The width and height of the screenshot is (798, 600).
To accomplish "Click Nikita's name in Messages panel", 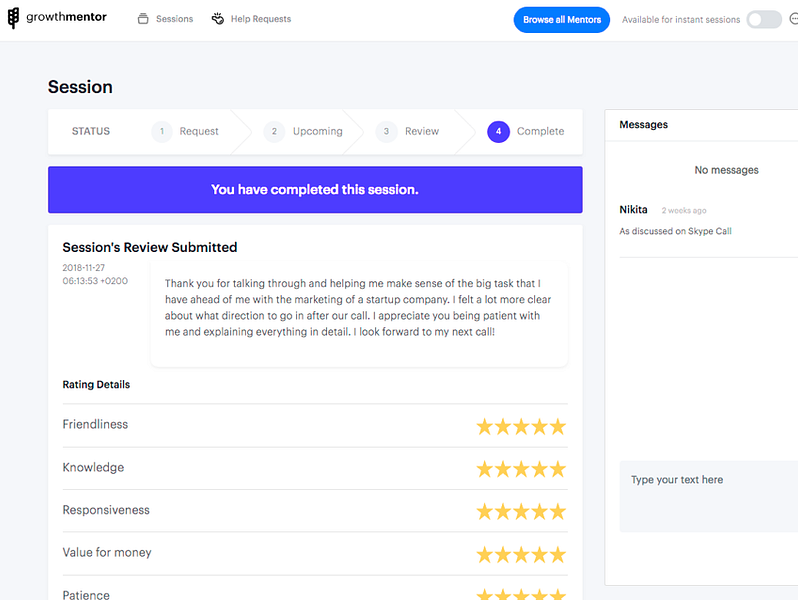I will click(633, 210).
